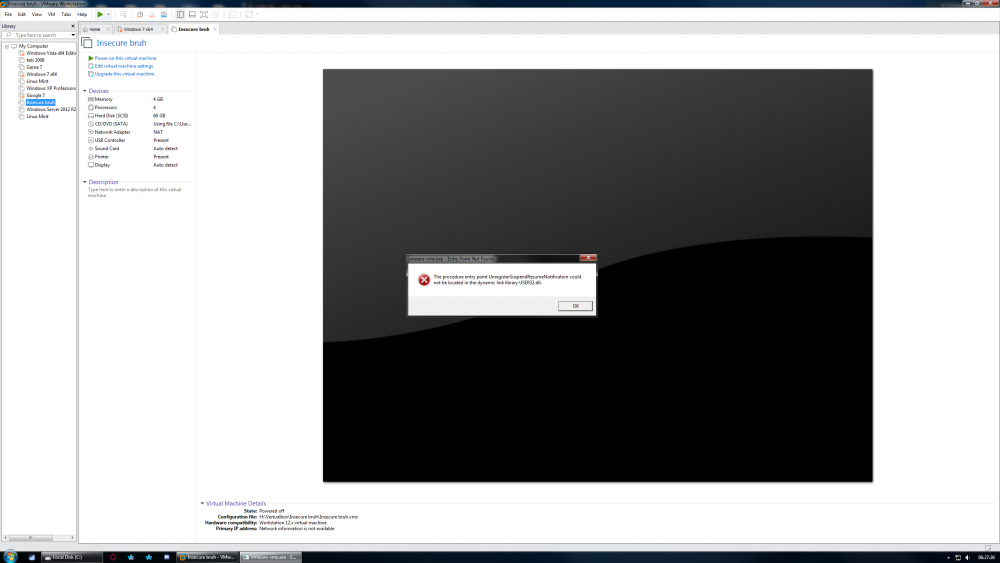Image resolution: width=1000 pixels, height=563 pixels.
Task: Click the stretch guest toolbar icon
Action: pos(249,14)
